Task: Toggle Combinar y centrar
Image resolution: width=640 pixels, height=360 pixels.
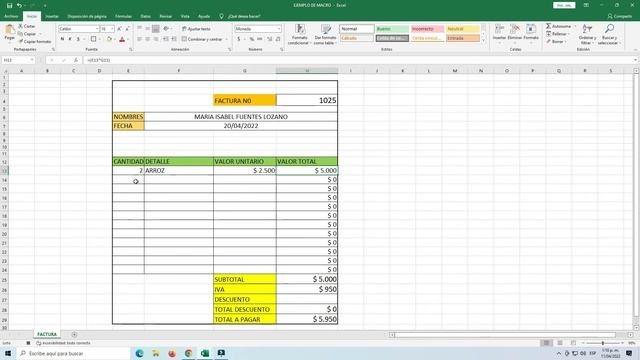Action: (x=202, y=39)
